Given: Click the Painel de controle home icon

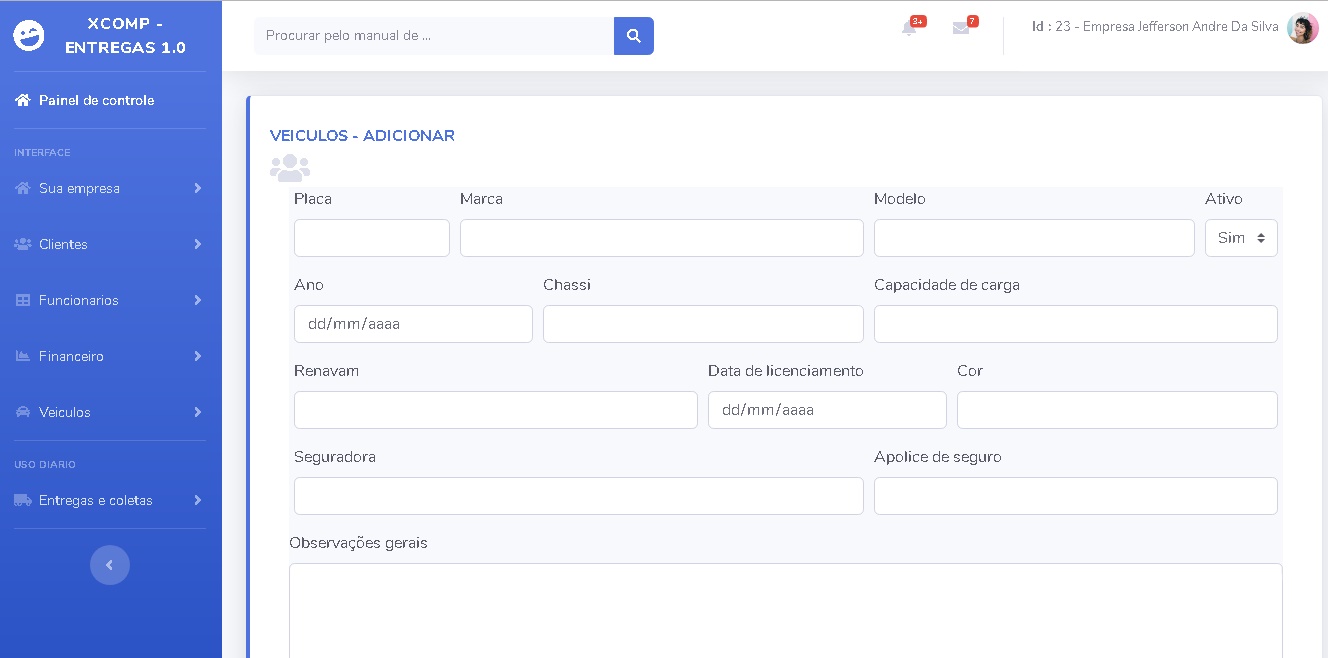Looking at the screenshot, I should click(23, 100).
